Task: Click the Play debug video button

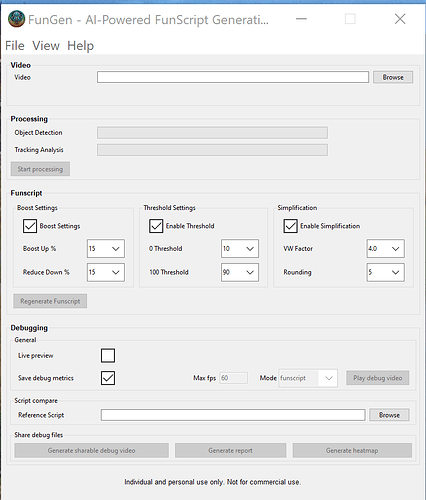Action: [378, 378]
